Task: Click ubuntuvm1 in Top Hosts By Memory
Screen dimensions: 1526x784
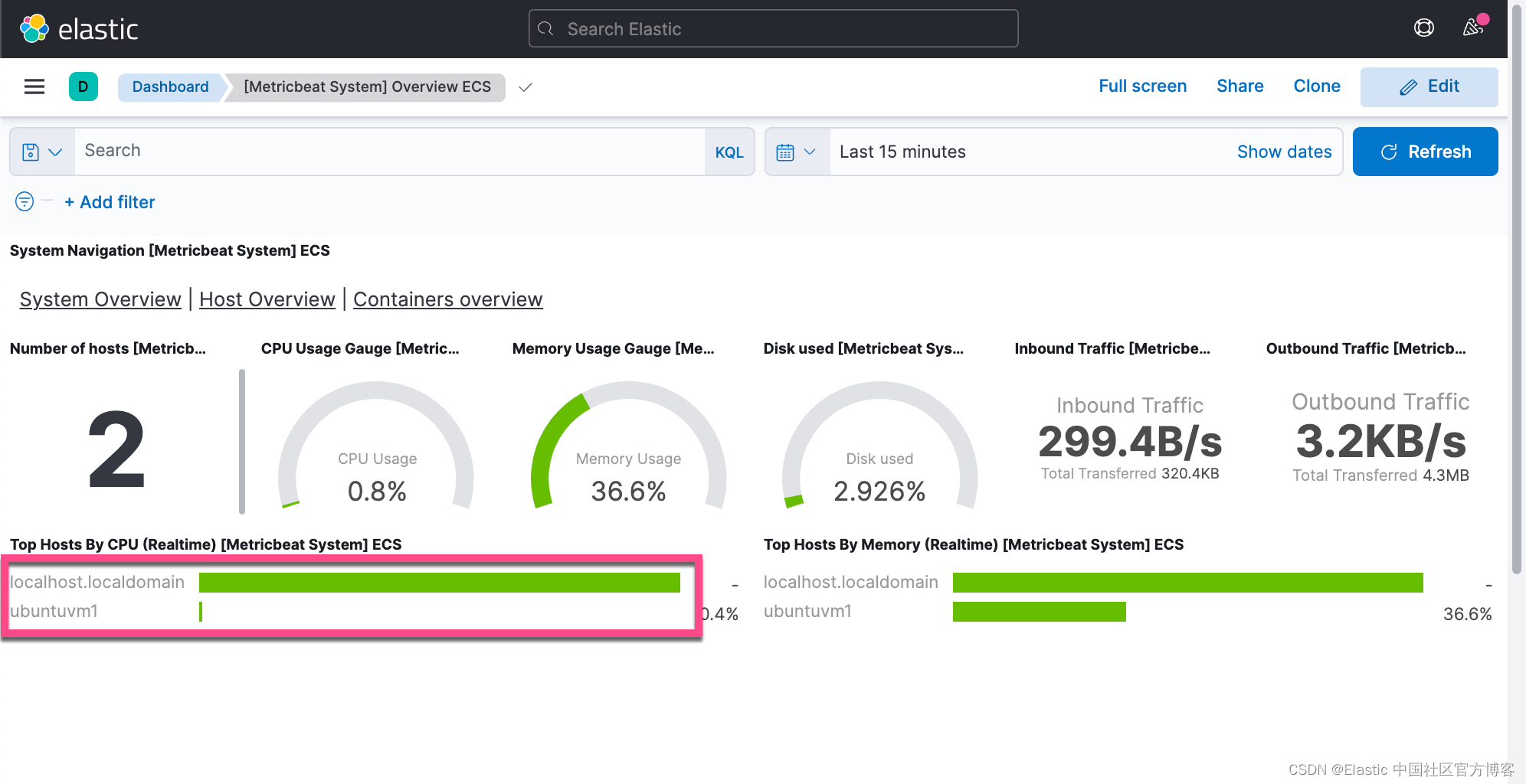Action: point(807,611)
